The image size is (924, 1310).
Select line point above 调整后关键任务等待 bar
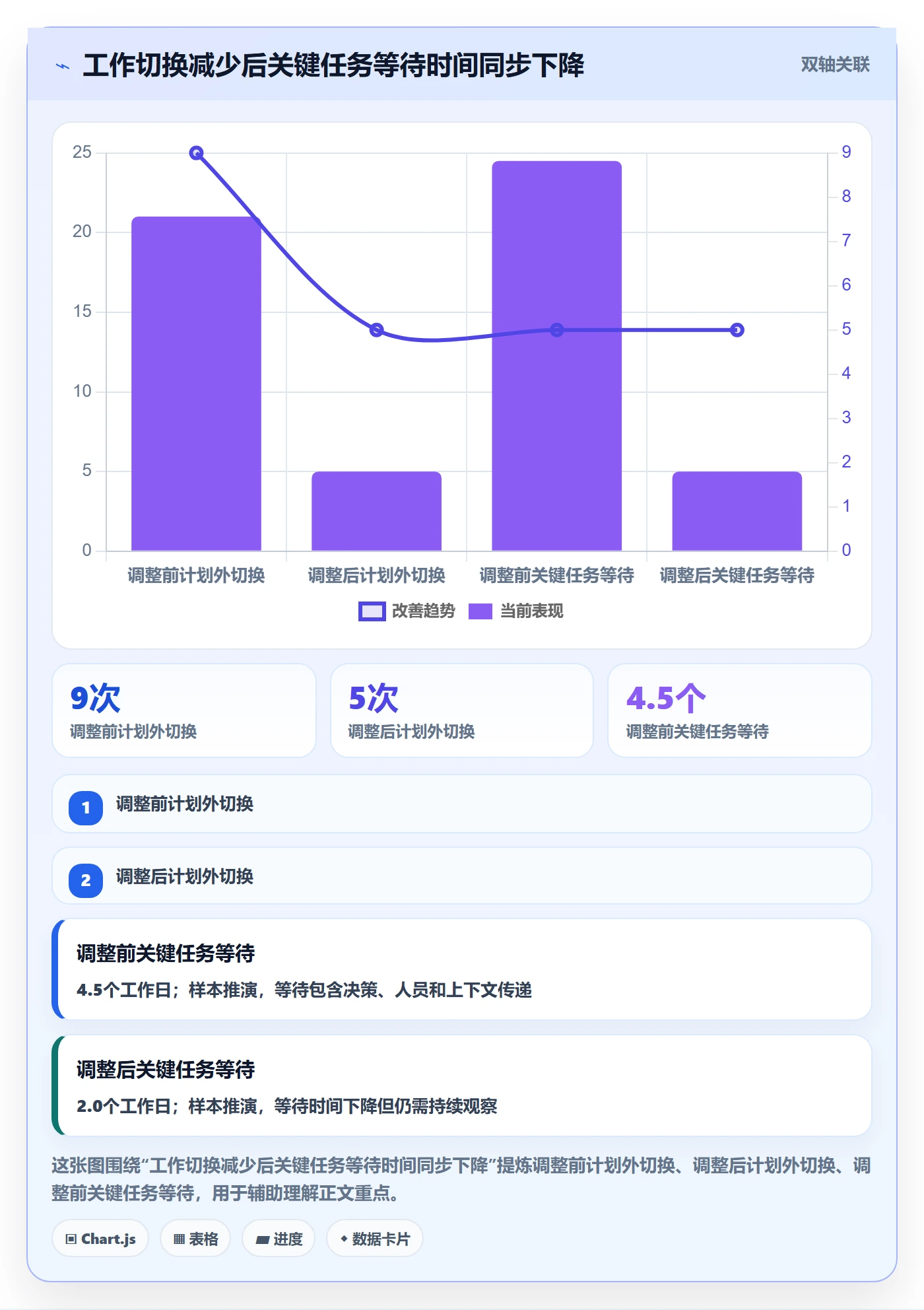(x=737, y=330)
